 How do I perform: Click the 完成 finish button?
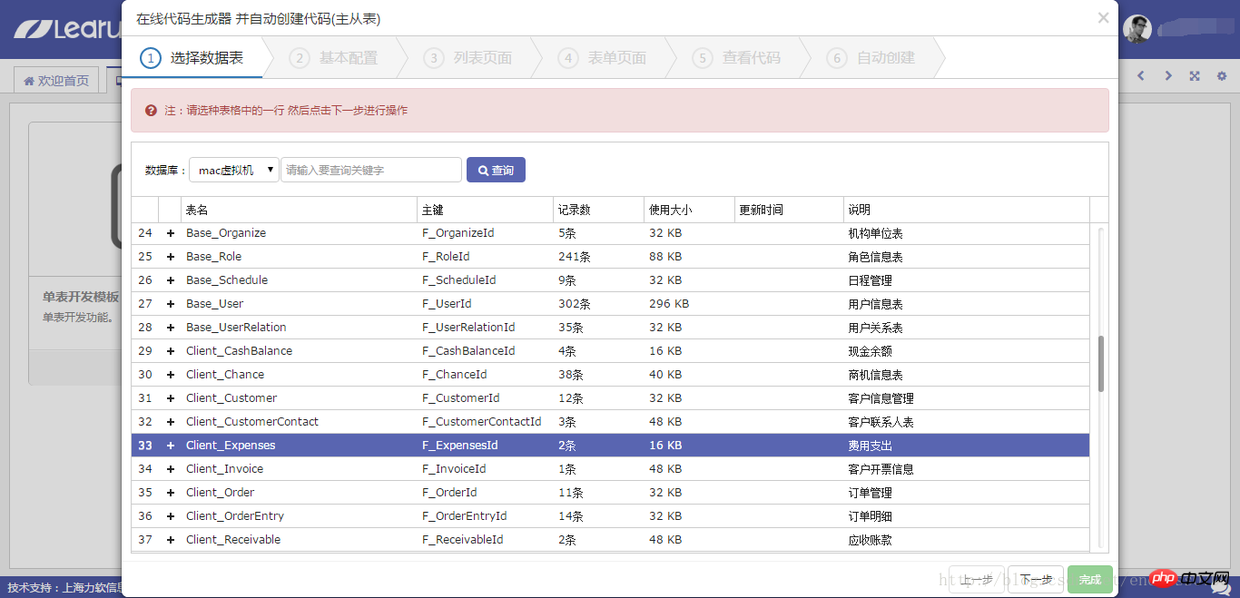pos(1090,579)
